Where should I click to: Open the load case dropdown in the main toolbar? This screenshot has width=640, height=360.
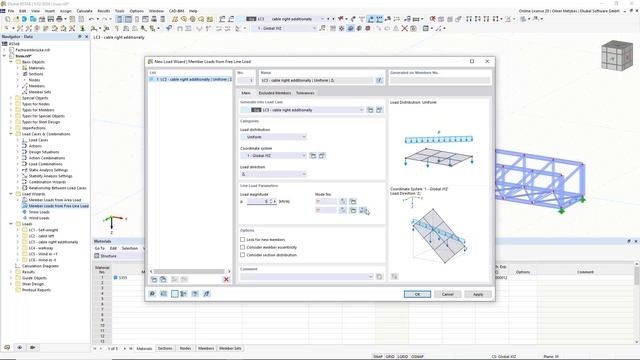point(322,19)
